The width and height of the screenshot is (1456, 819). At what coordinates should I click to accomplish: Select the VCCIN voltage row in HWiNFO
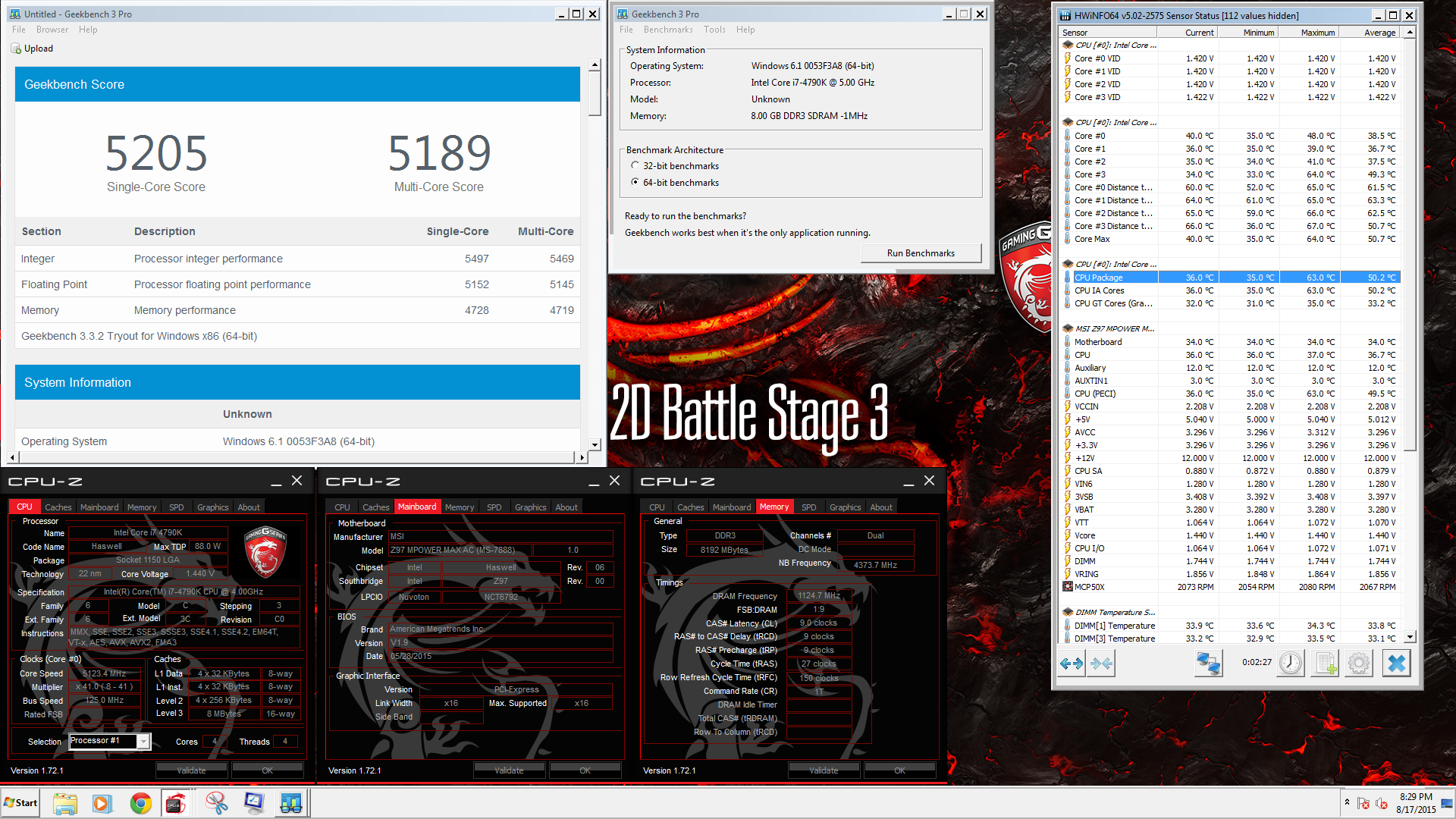pos(1230,406)
